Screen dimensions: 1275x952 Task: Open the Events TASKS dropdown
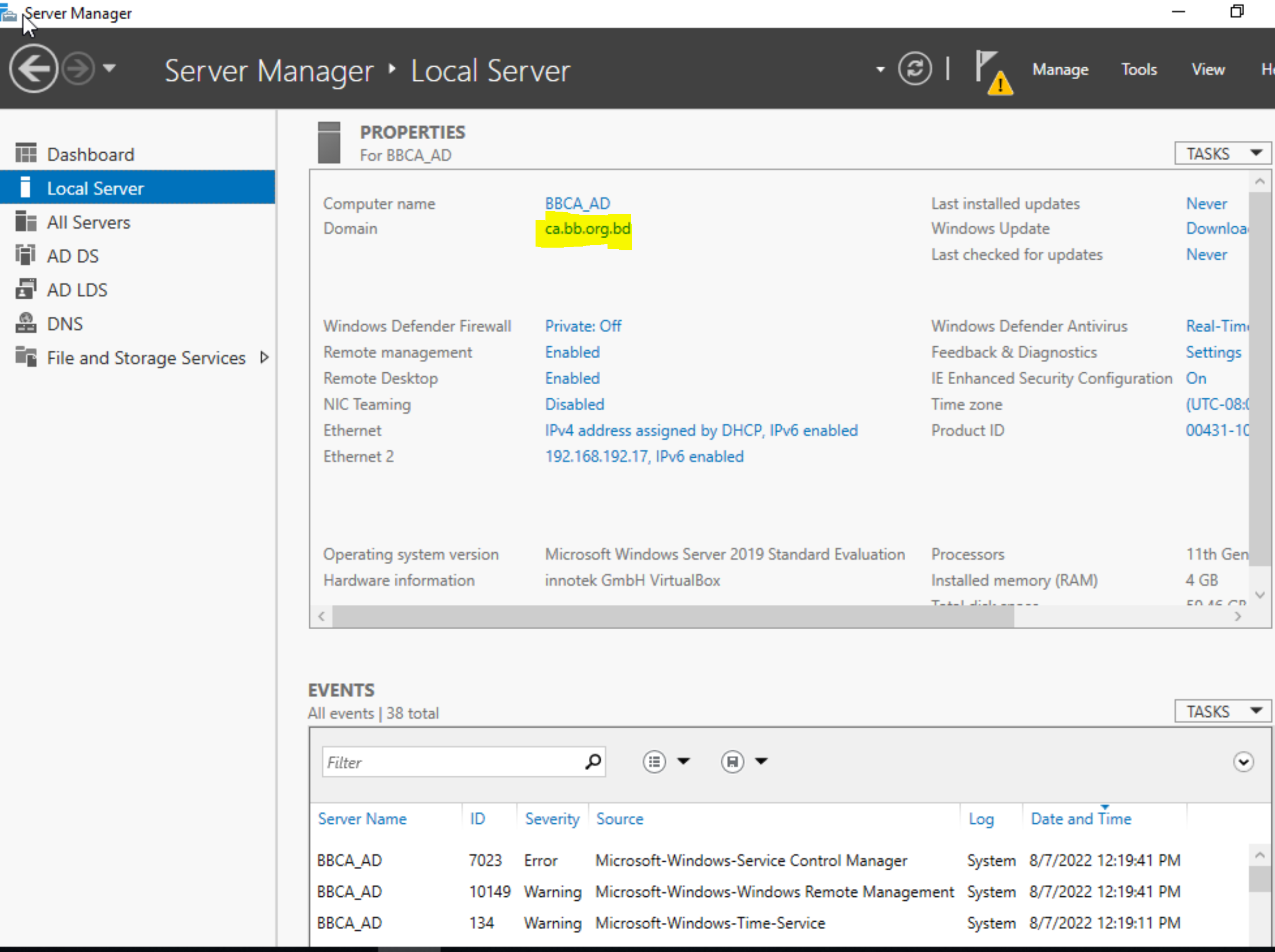point(1222,712)
